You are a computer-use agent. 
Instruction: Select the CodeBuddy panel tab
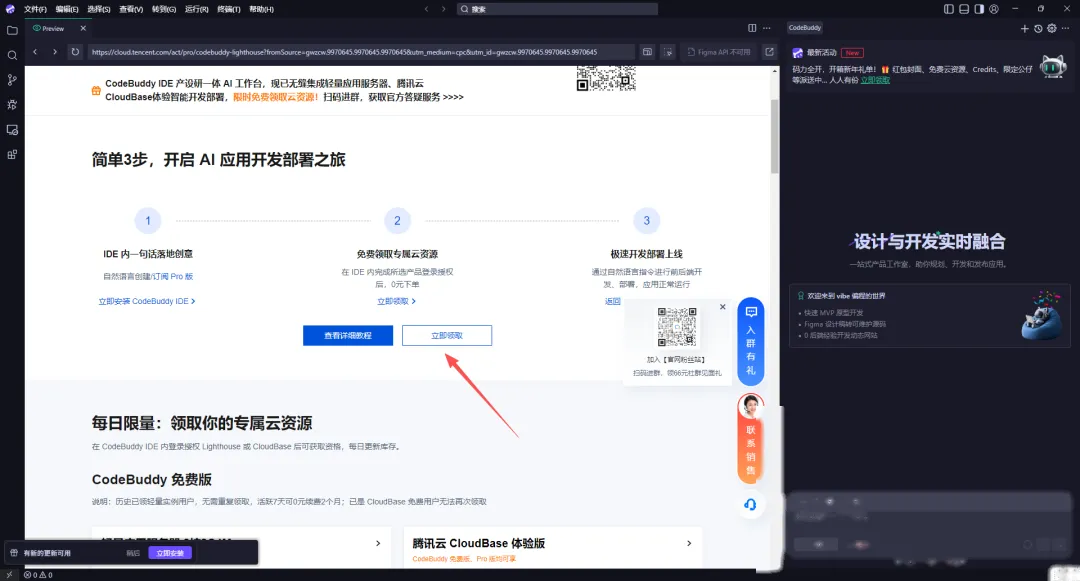(804, 28)
